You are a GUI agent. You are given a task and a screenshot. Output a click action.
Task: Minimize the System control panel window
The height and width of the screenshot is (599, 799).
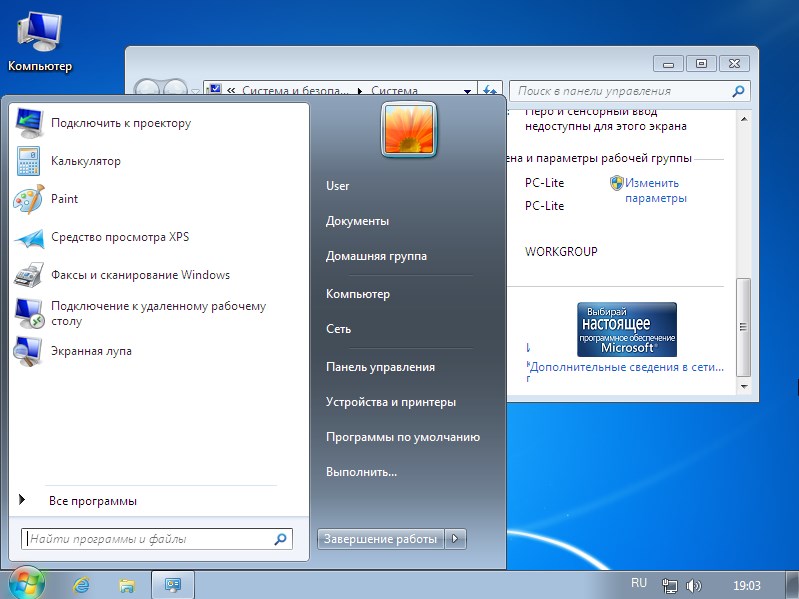pyautogui.click(x=669, y=64)
